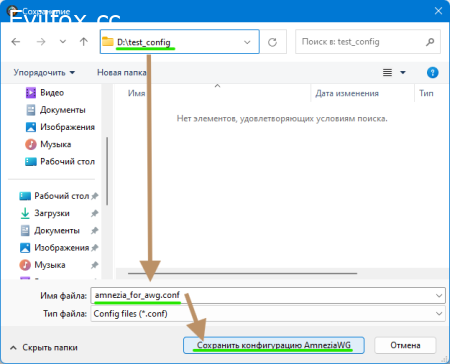Click the horizontal scrollbar of file list

coord(242,273)
